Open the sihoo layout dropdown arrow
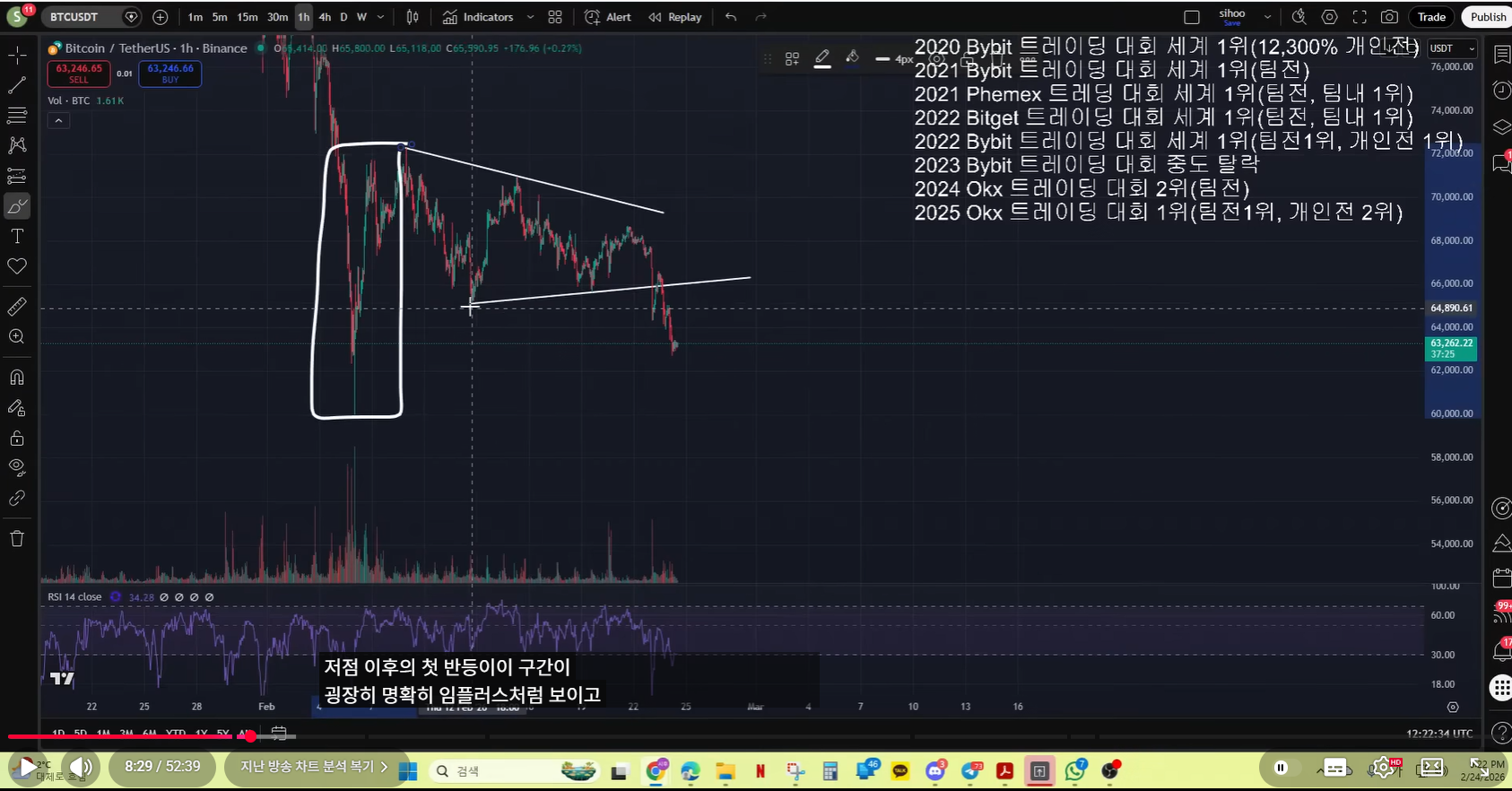1512x791 pixels. (x=1267, y=17)
